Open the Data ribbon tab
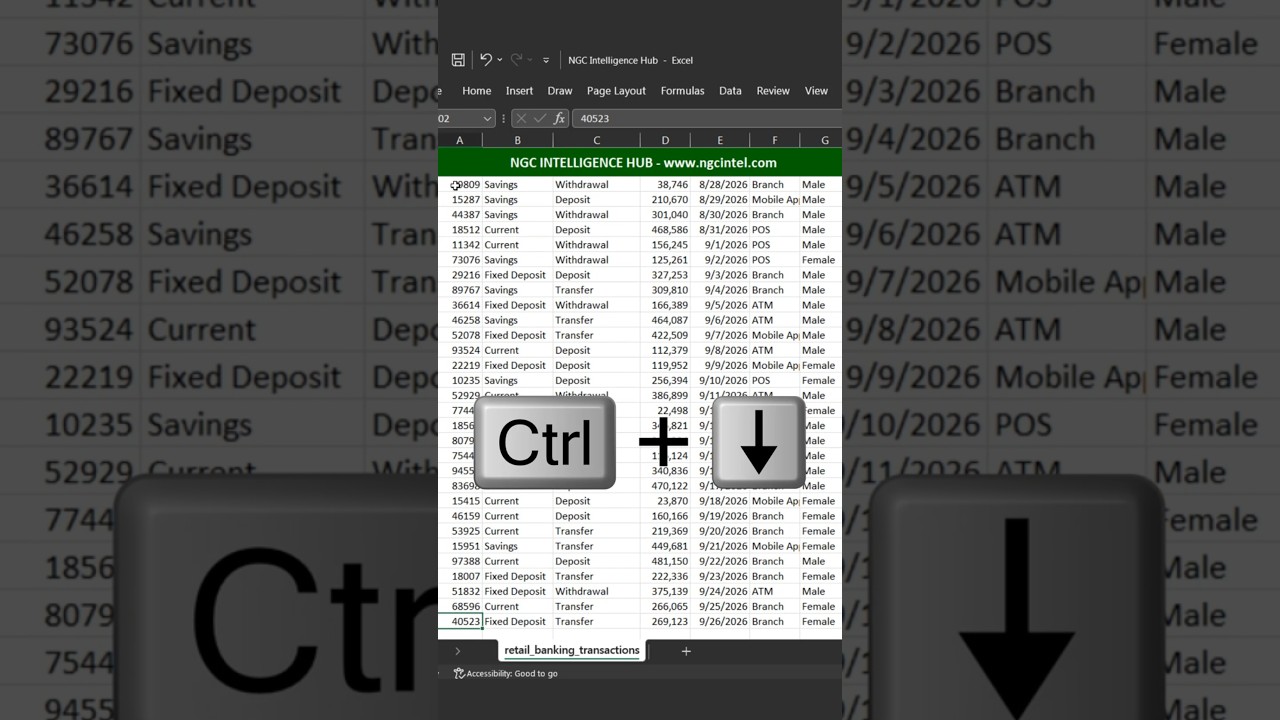 [730, 91]
